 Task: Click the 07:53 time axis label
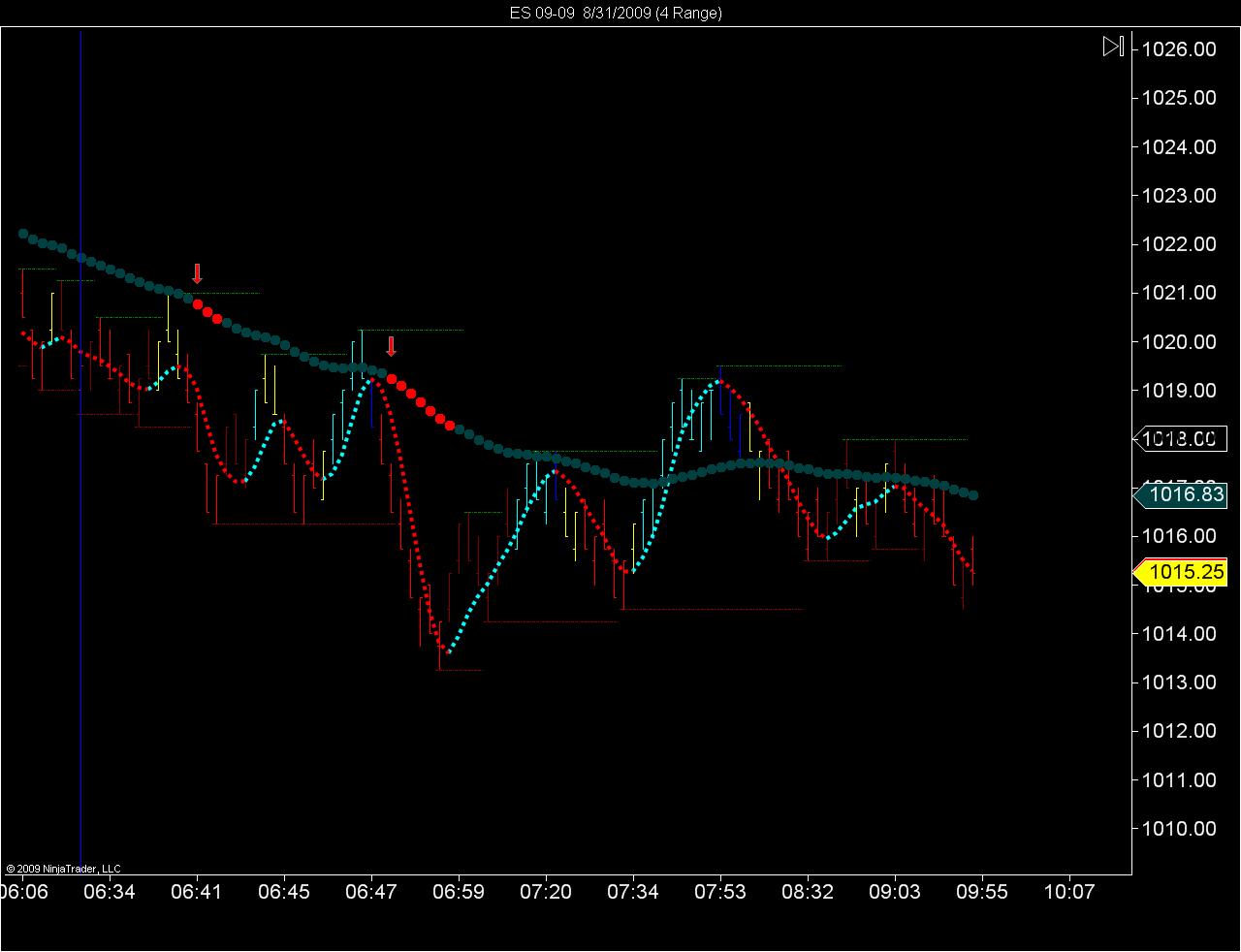coord(720,892)
